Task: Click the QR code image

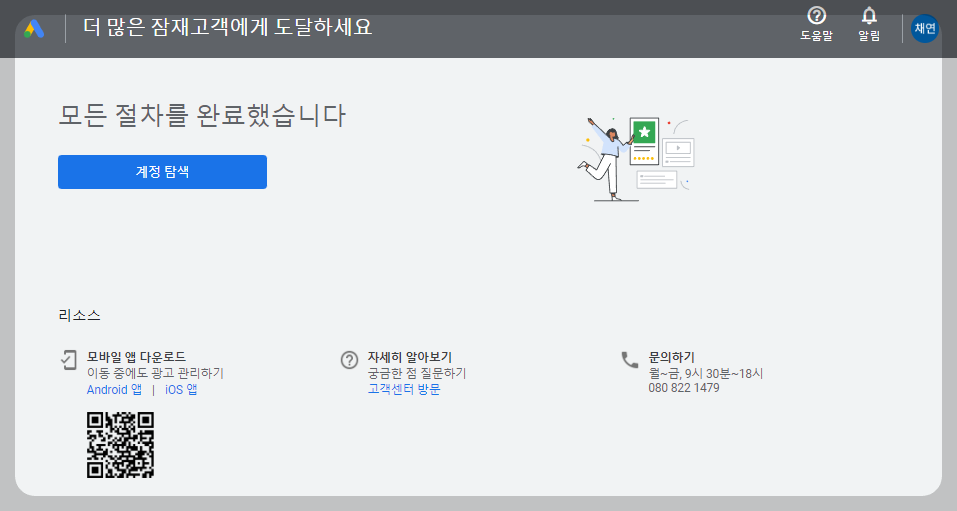Action: pyautogui.click(x=120, y=444)
